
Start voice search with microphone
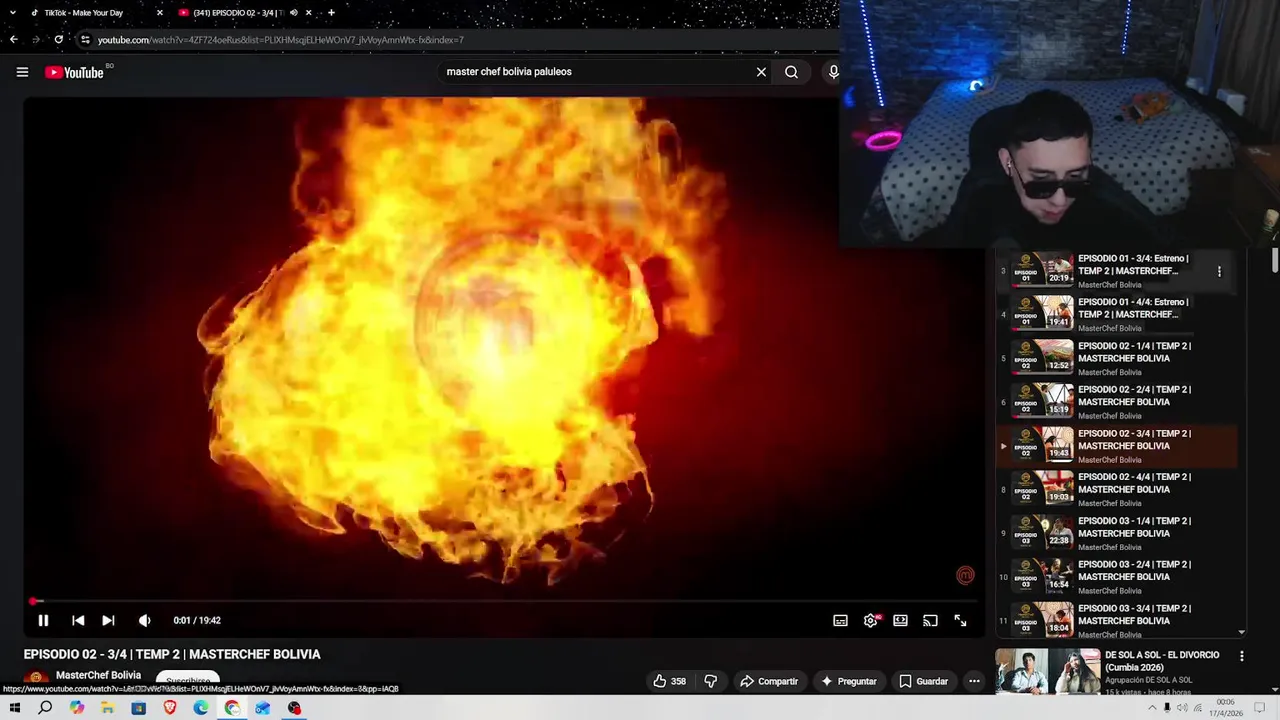[x=833, y=72]
